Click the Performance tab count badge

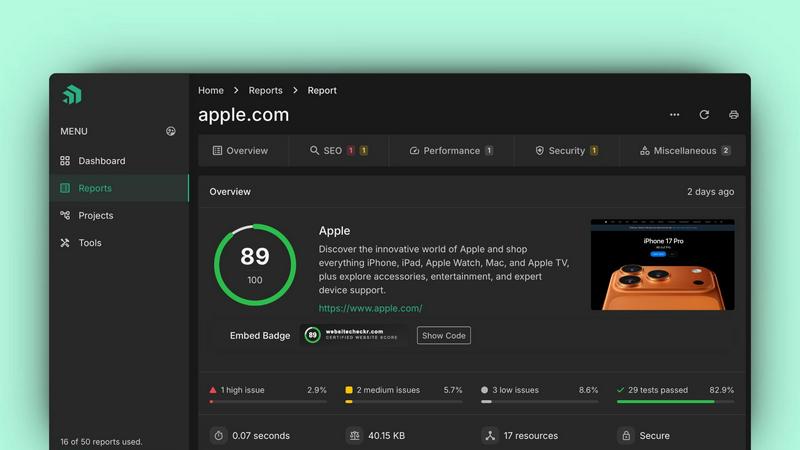click(x=489, y=151)
